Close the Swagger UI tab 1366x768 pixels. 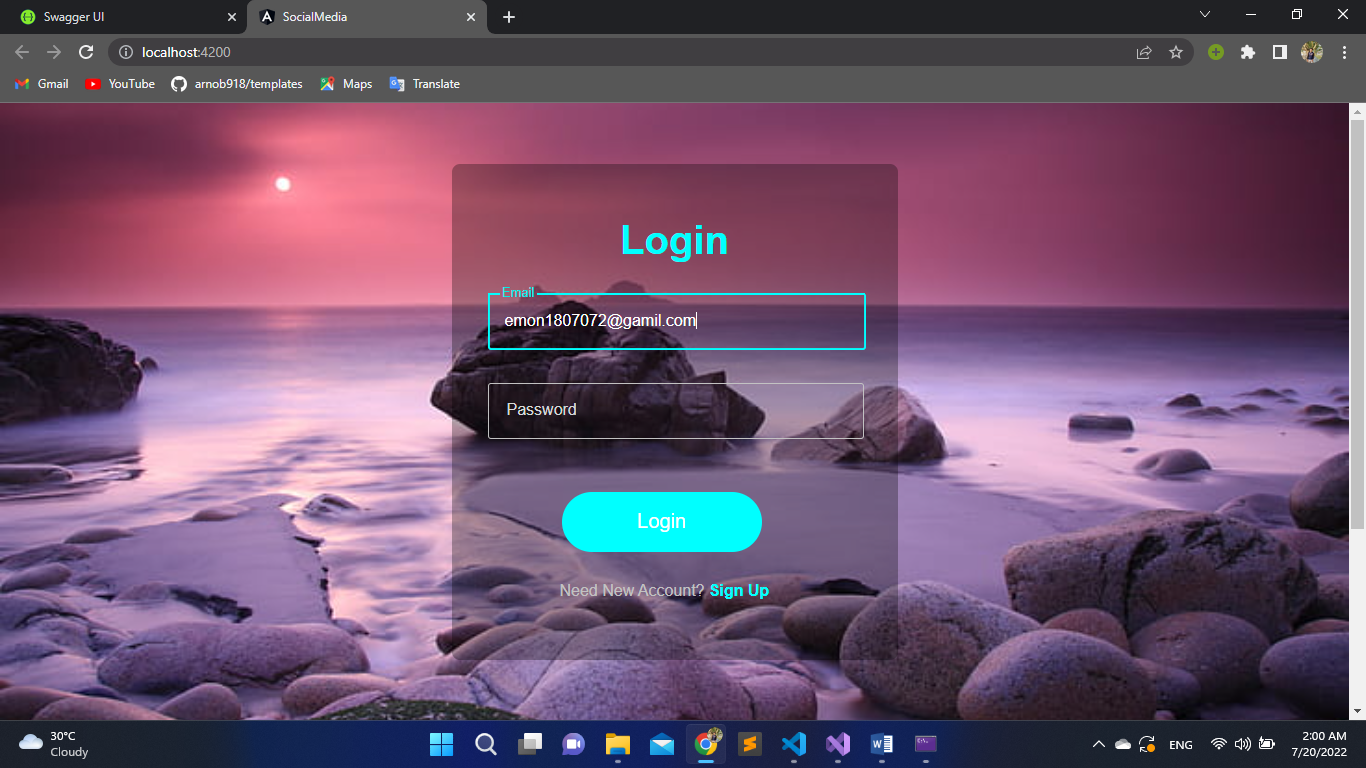point(232,17)
